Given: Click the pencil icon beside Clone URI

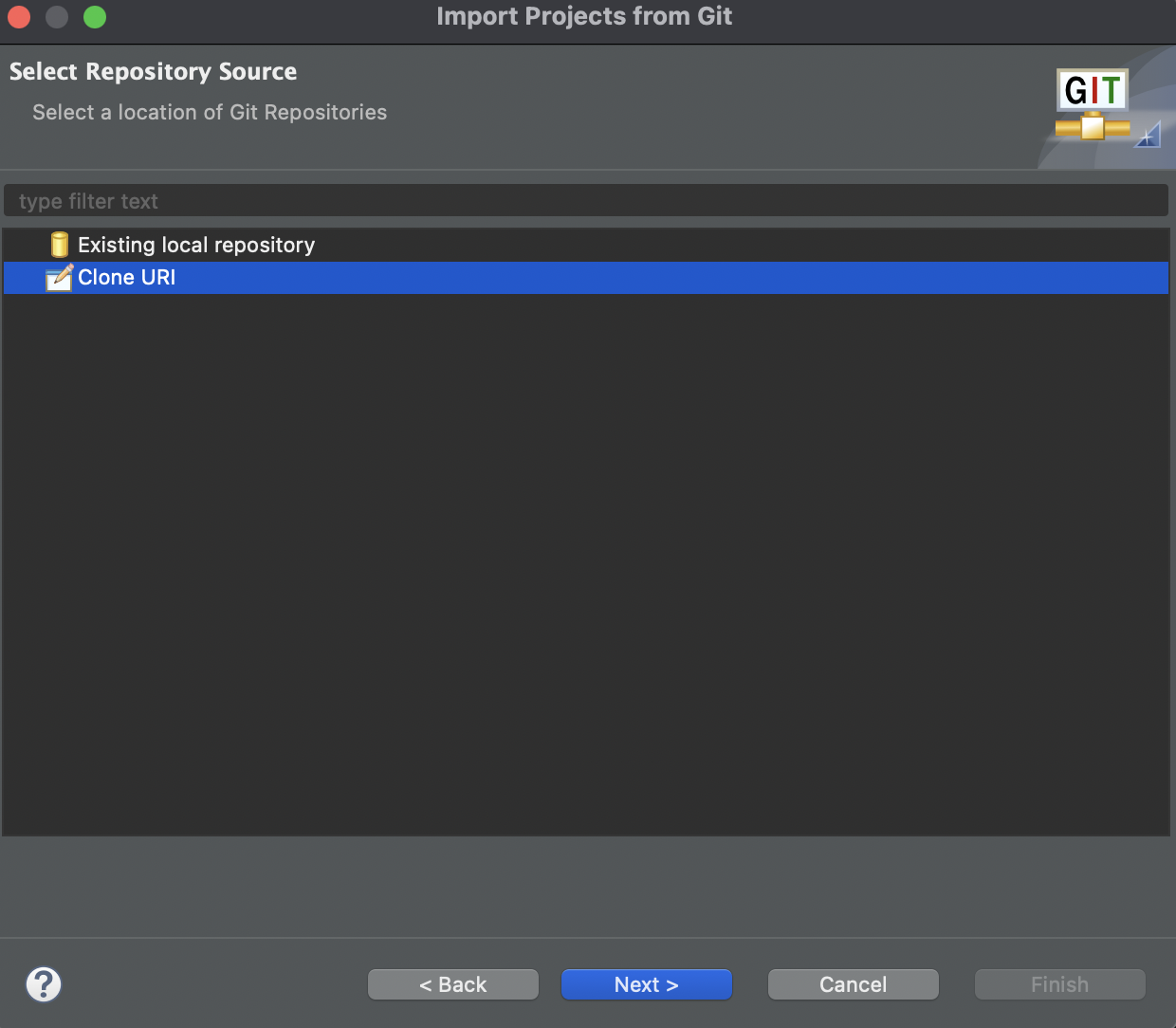Looking at the screenshot, I should coord(59,277).
